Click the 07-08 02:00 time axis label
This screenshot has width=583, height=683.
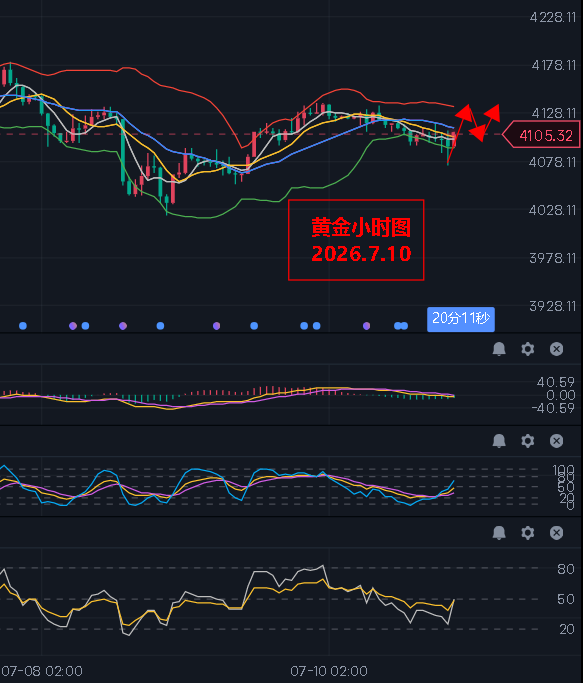42,671
